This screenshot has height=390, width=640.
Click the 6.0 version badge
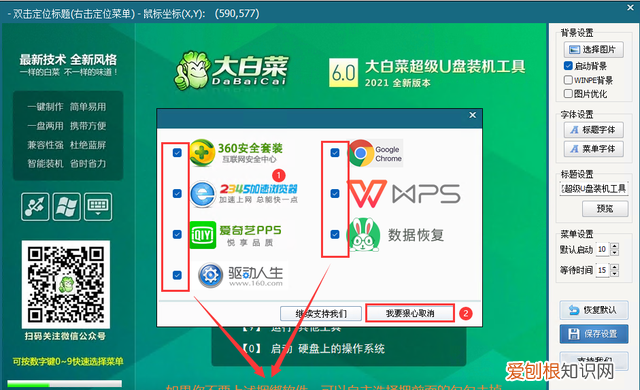click(344, 73)
